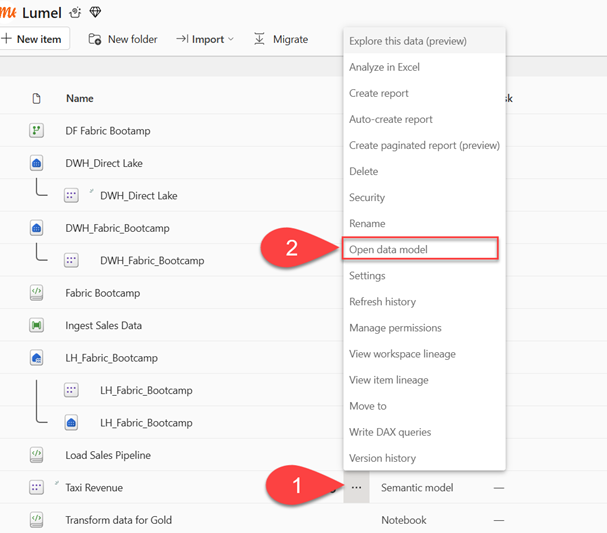Click the Notebook type for Transform data
Viewport: 607px width, 533px height.
(404, 520)
